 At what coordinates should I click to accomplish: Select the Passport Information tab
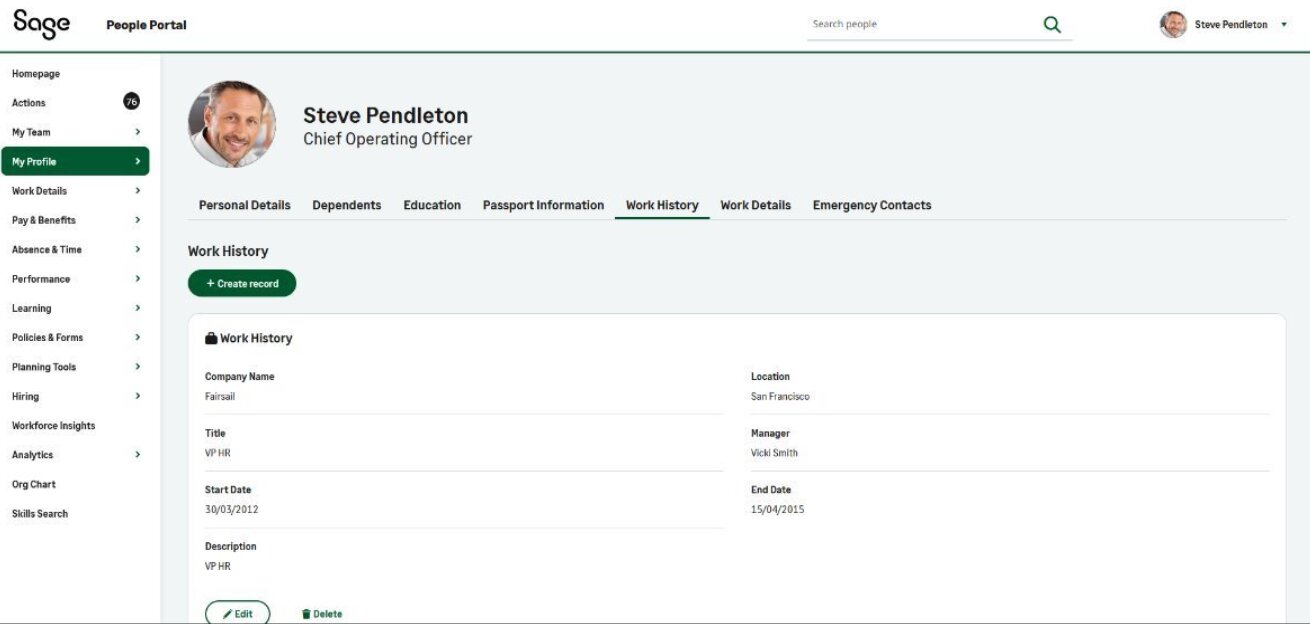[543, 205]
